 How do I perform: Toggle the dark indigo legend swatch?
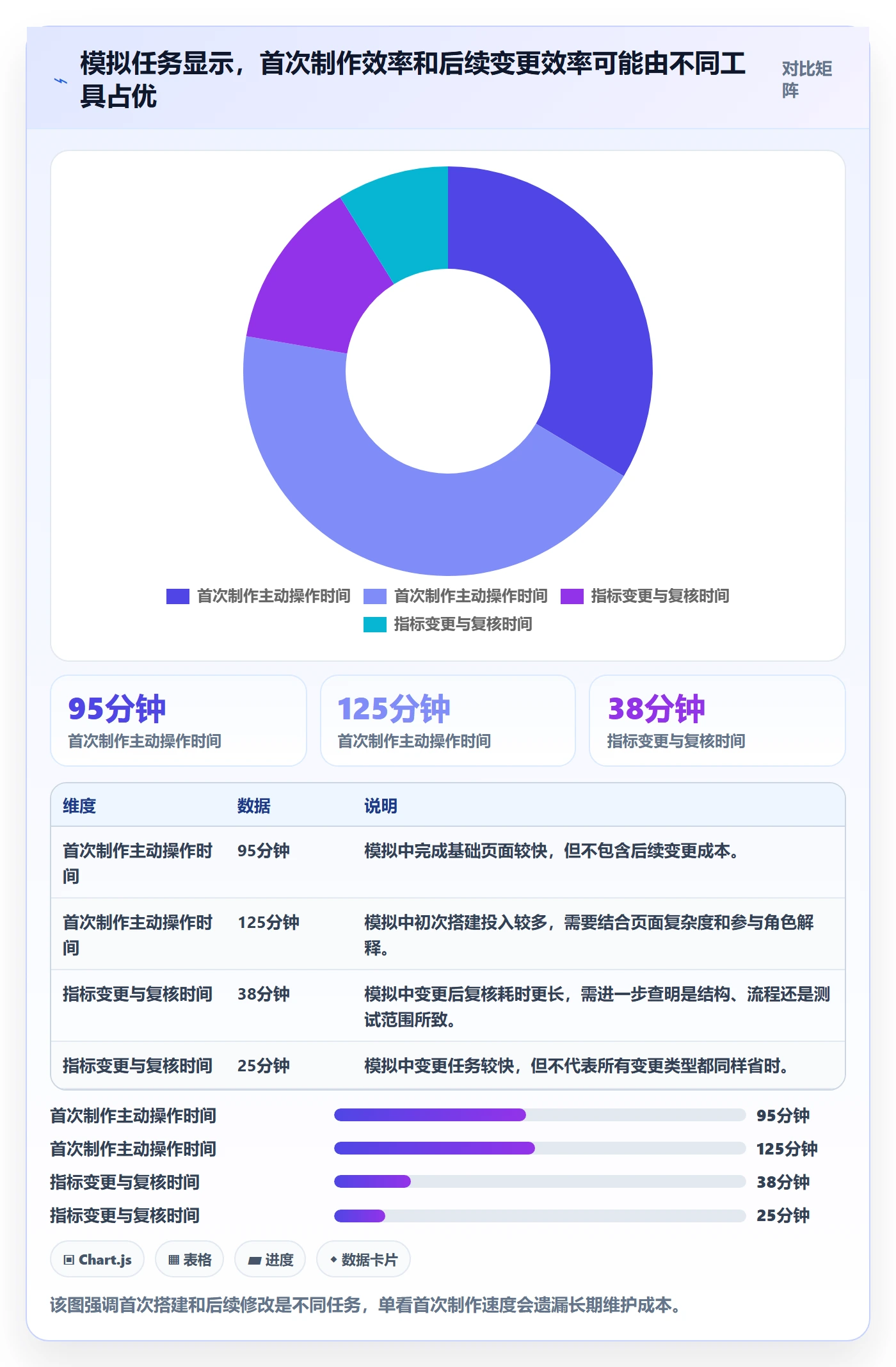click(x=178, y=596)
